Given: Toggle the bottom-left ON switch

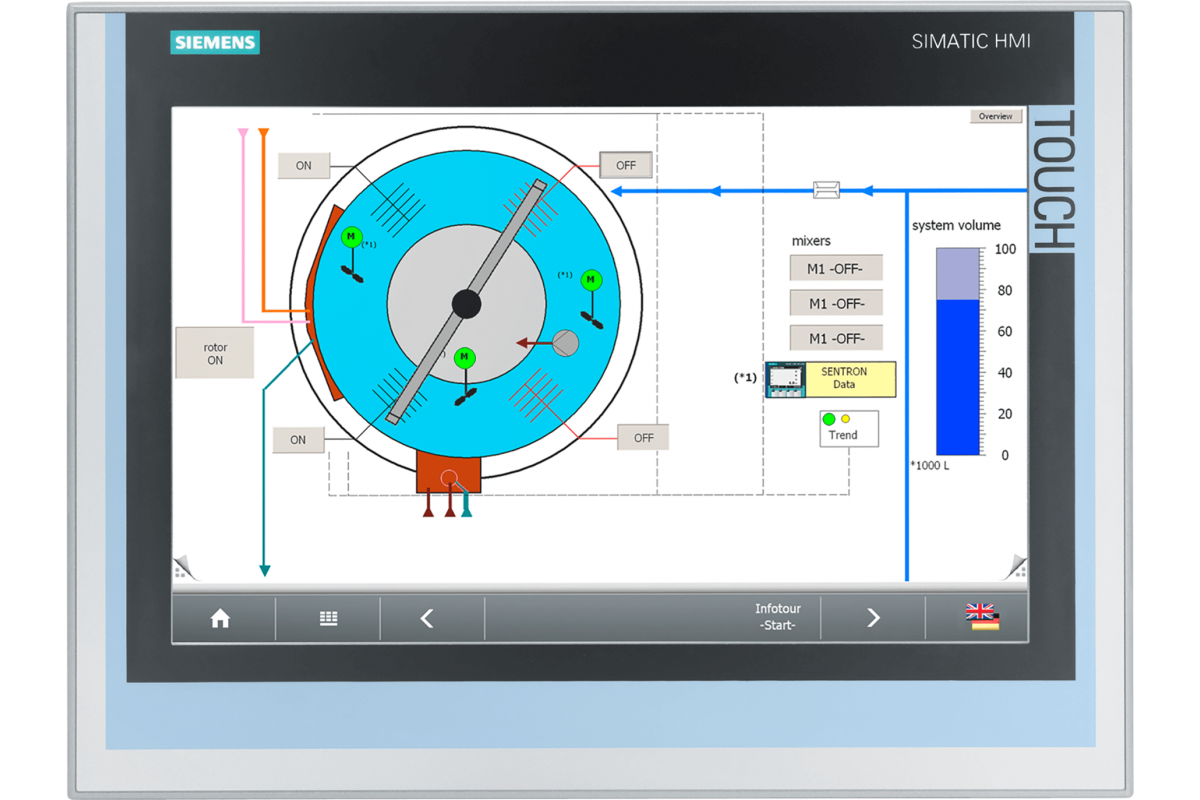Looking at the screenshot, I should coord(298,439).
